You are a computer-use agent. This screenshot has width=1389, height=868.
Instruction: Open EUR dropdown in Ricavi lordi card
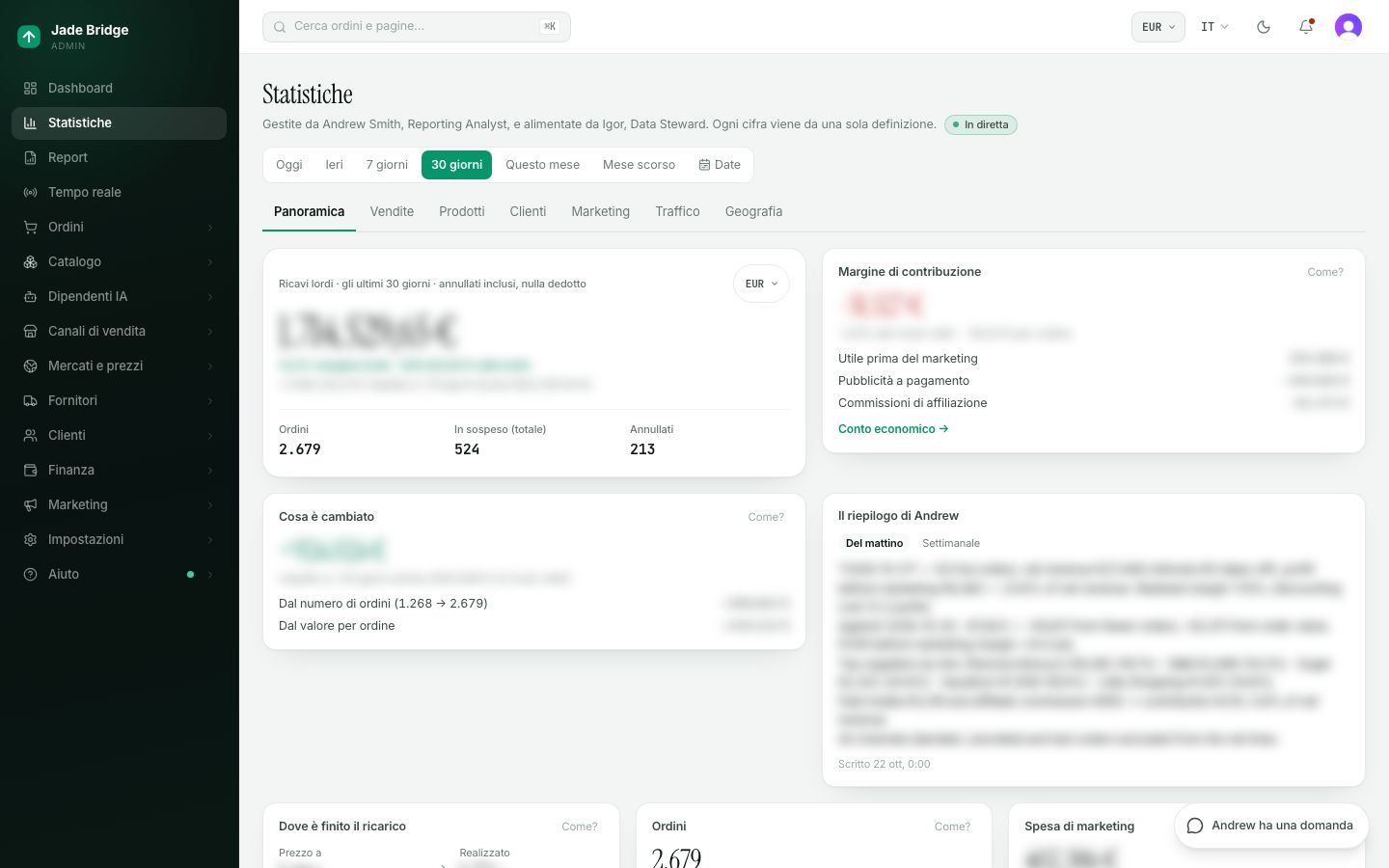[x=761, y=284]
